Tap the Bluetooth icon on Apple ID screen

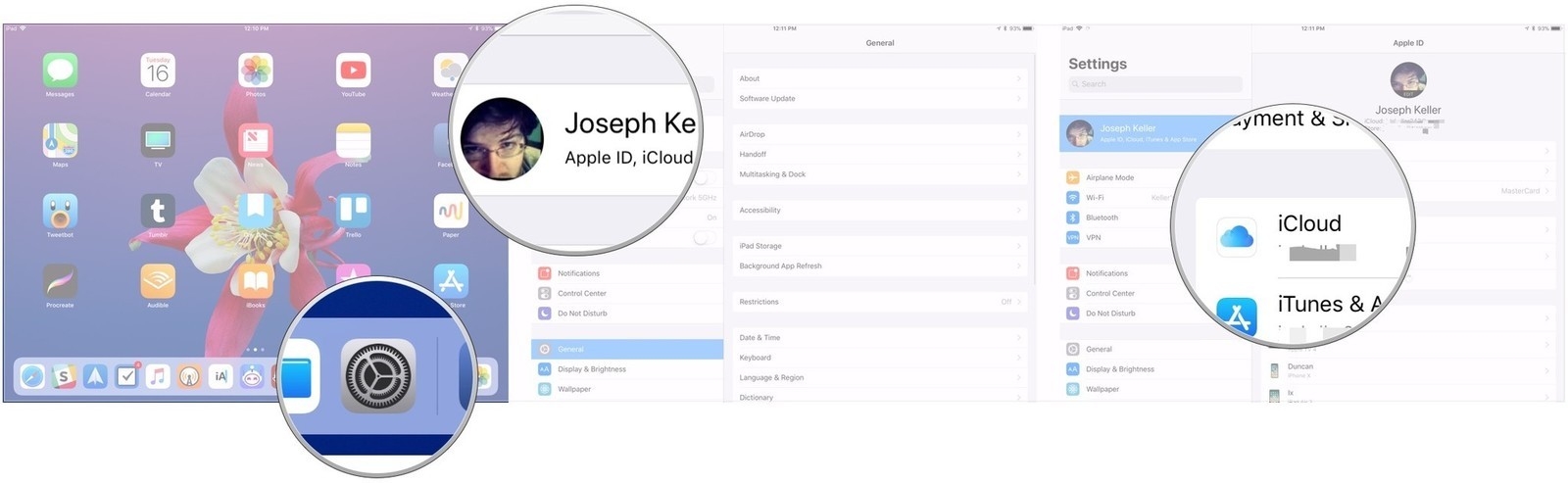(x=1072, y=217)
